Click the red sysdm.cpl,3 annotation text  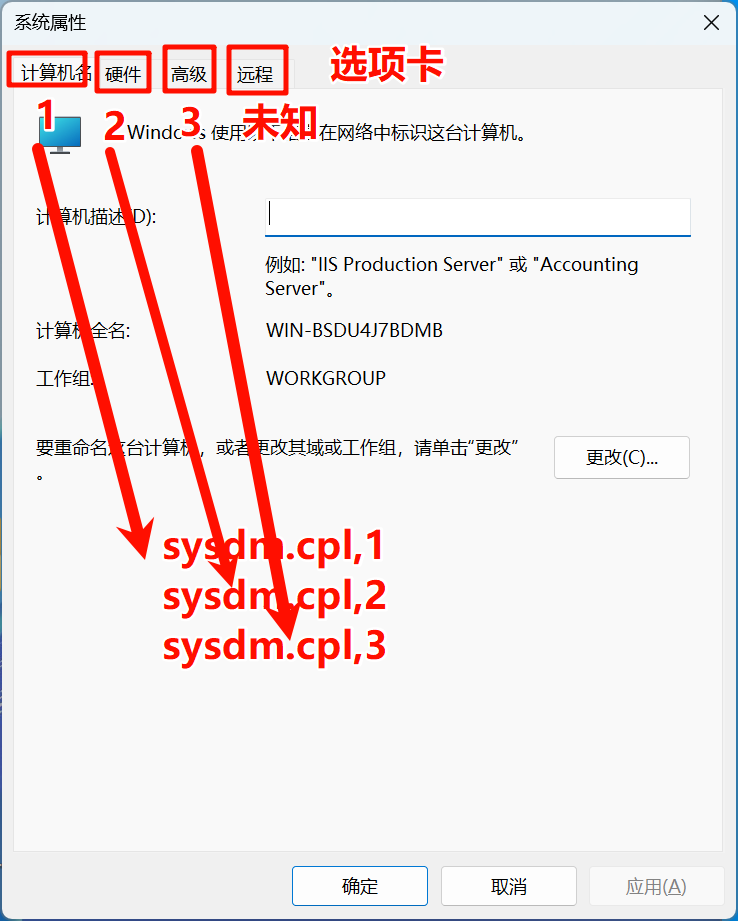274,645
